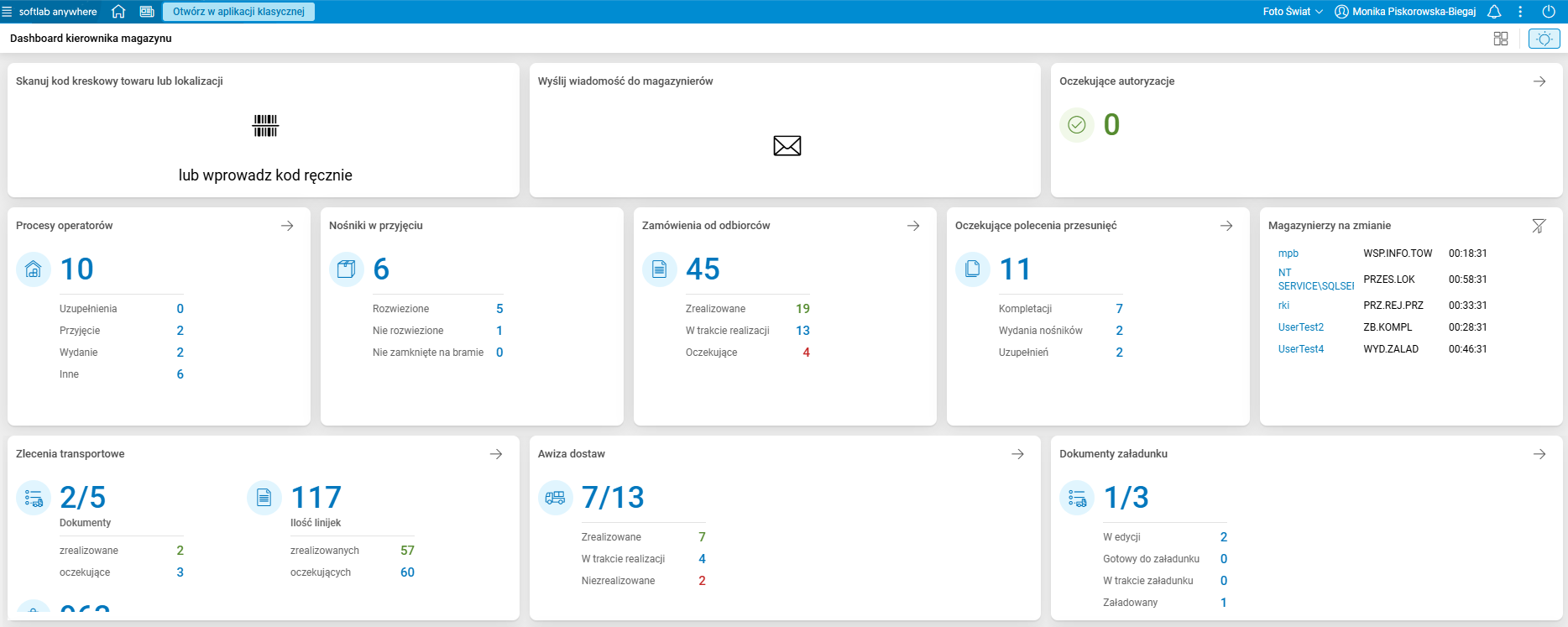
Task: Click the Nośniki w przyjęciu box icon
Action: 347,269
